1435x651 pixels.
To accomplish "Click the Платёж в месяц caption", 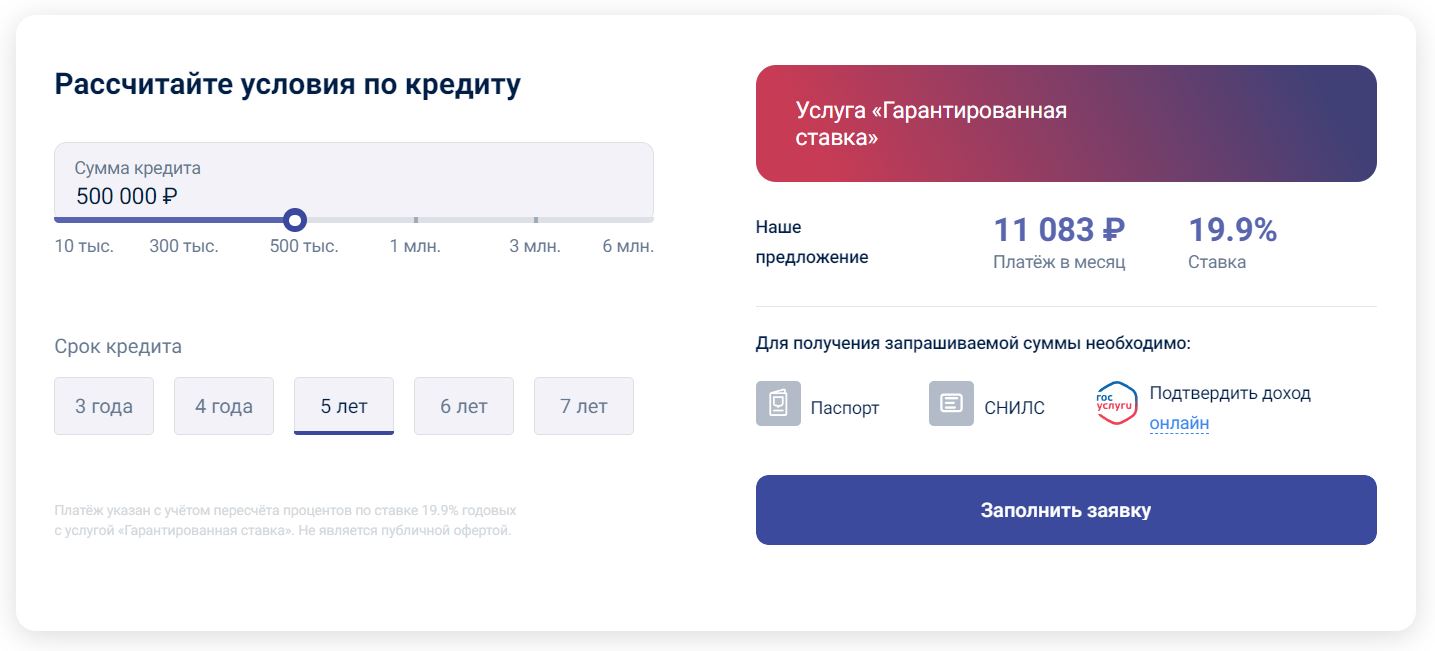I will coord(1059,262).
